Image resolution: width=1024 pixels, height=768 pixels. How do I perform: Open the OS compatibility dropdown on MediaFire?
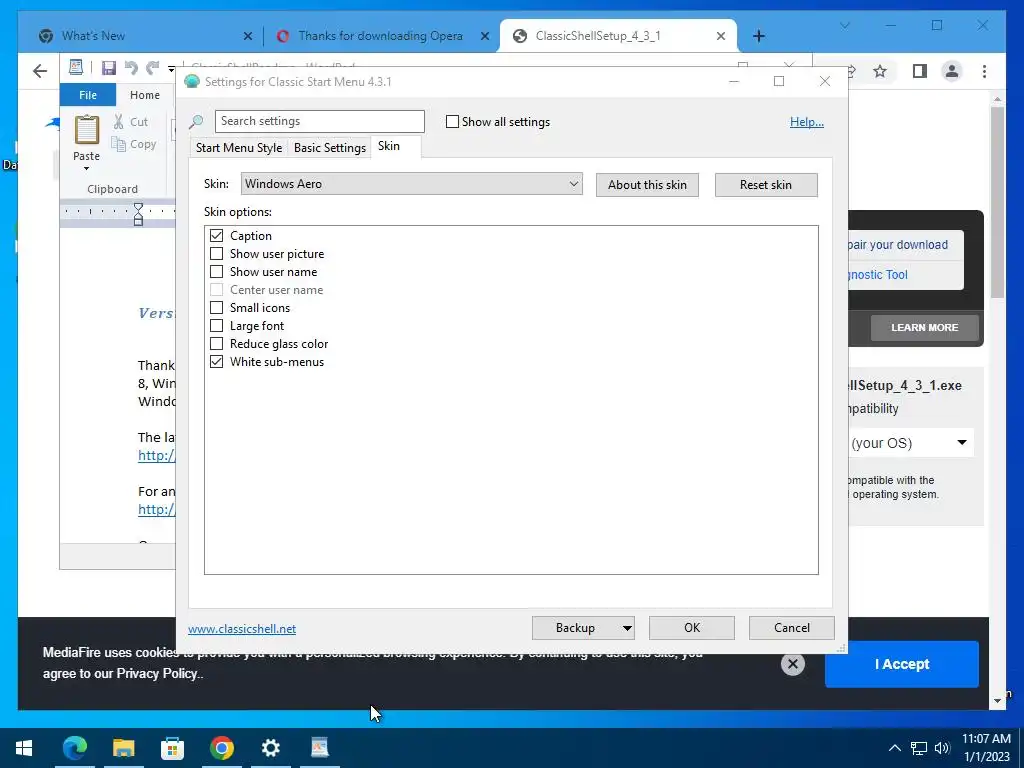pos(911,443)
